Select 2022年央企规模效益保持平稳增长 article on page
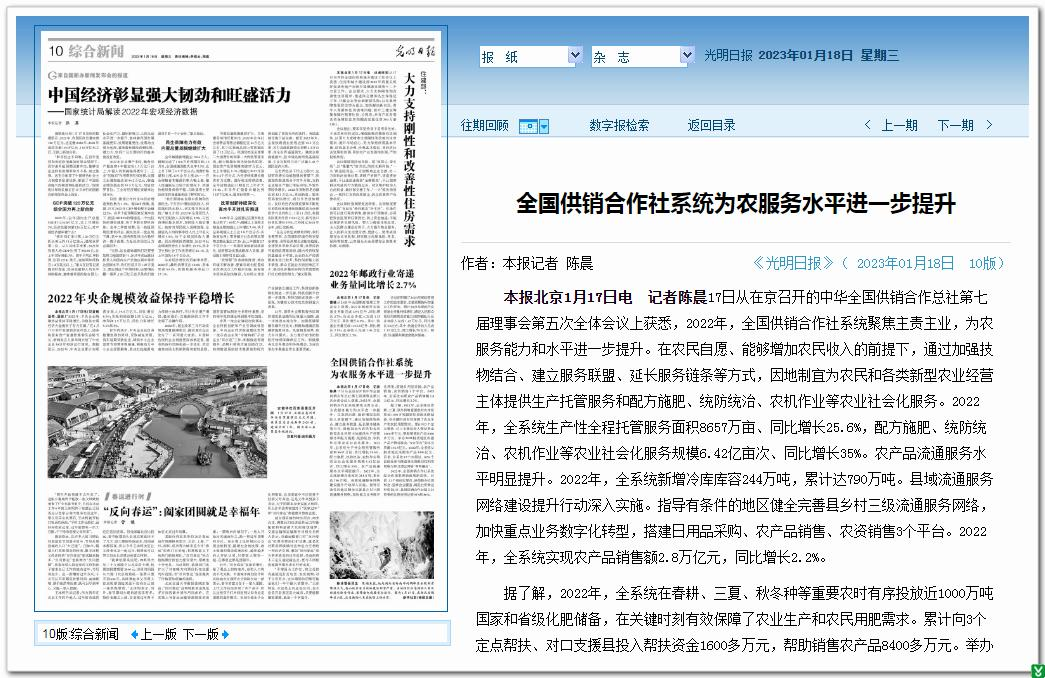Viewport: 1045px width, 678px height. 140,297
